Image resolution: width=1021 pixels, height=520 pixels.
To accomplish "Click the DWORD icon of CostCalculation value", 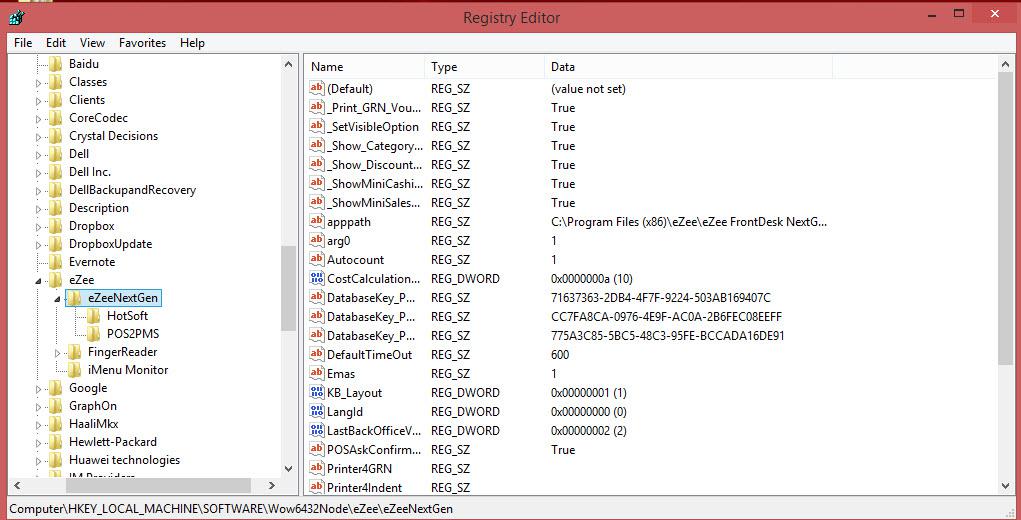I will pos(317,279).
